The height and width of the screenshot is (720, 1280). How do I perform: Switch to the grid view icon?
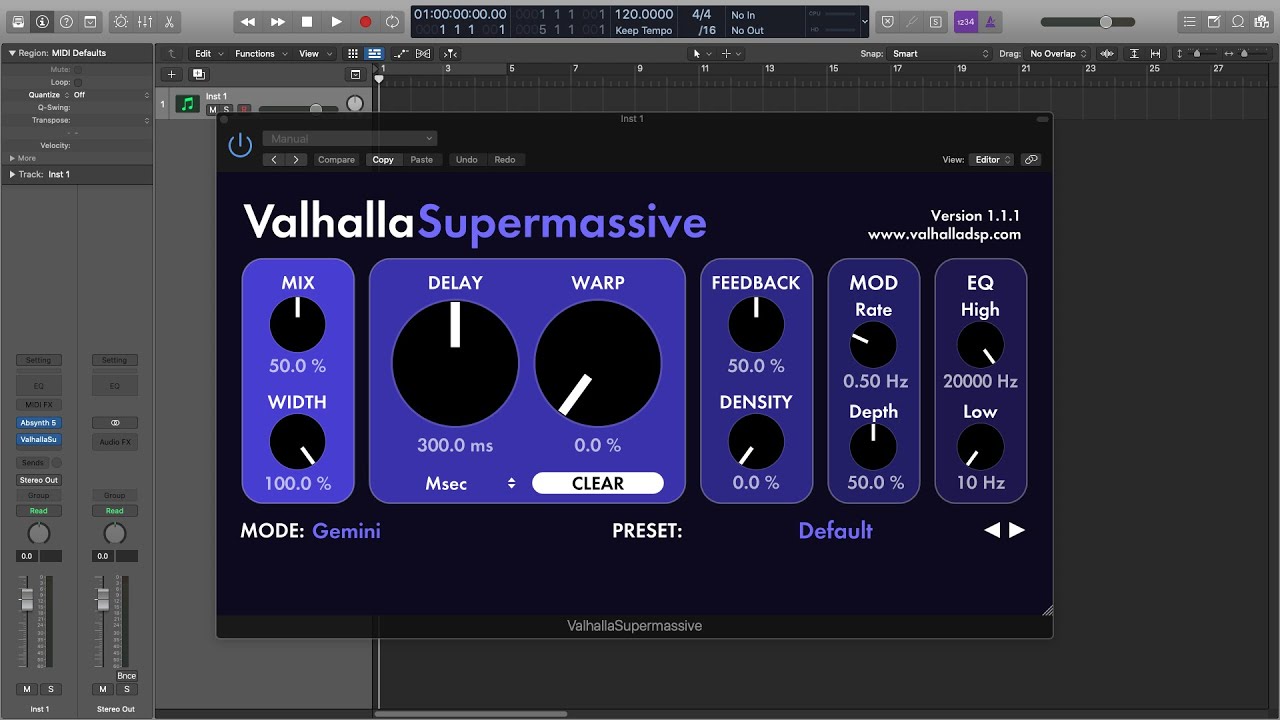pyautogui.click(x=353, y=54)
